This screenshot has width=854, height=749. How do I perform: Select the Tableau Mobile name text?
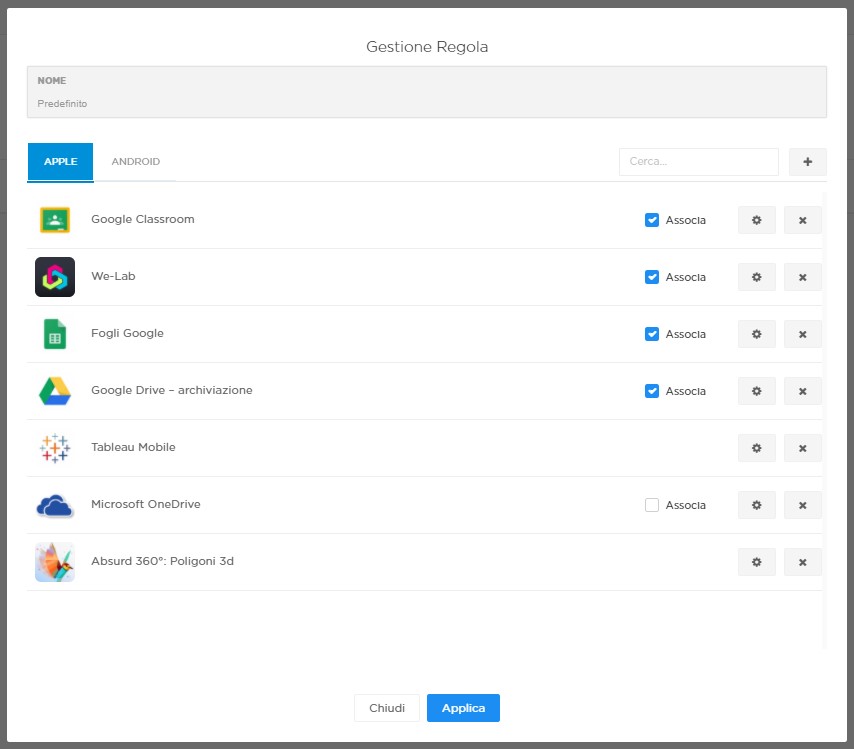[x=133, y=447]
